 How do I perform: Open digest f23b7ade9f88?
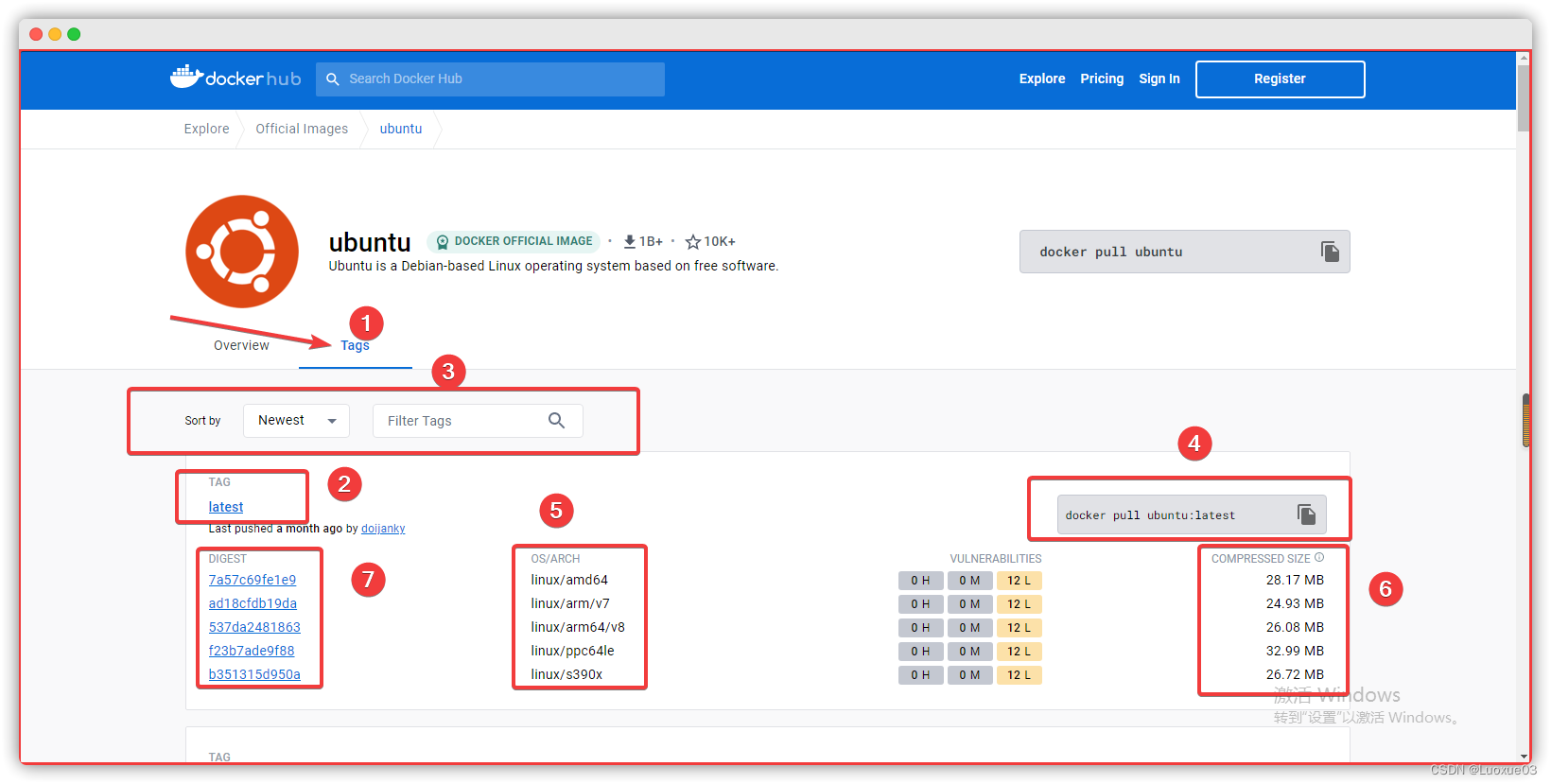point(252,651)
